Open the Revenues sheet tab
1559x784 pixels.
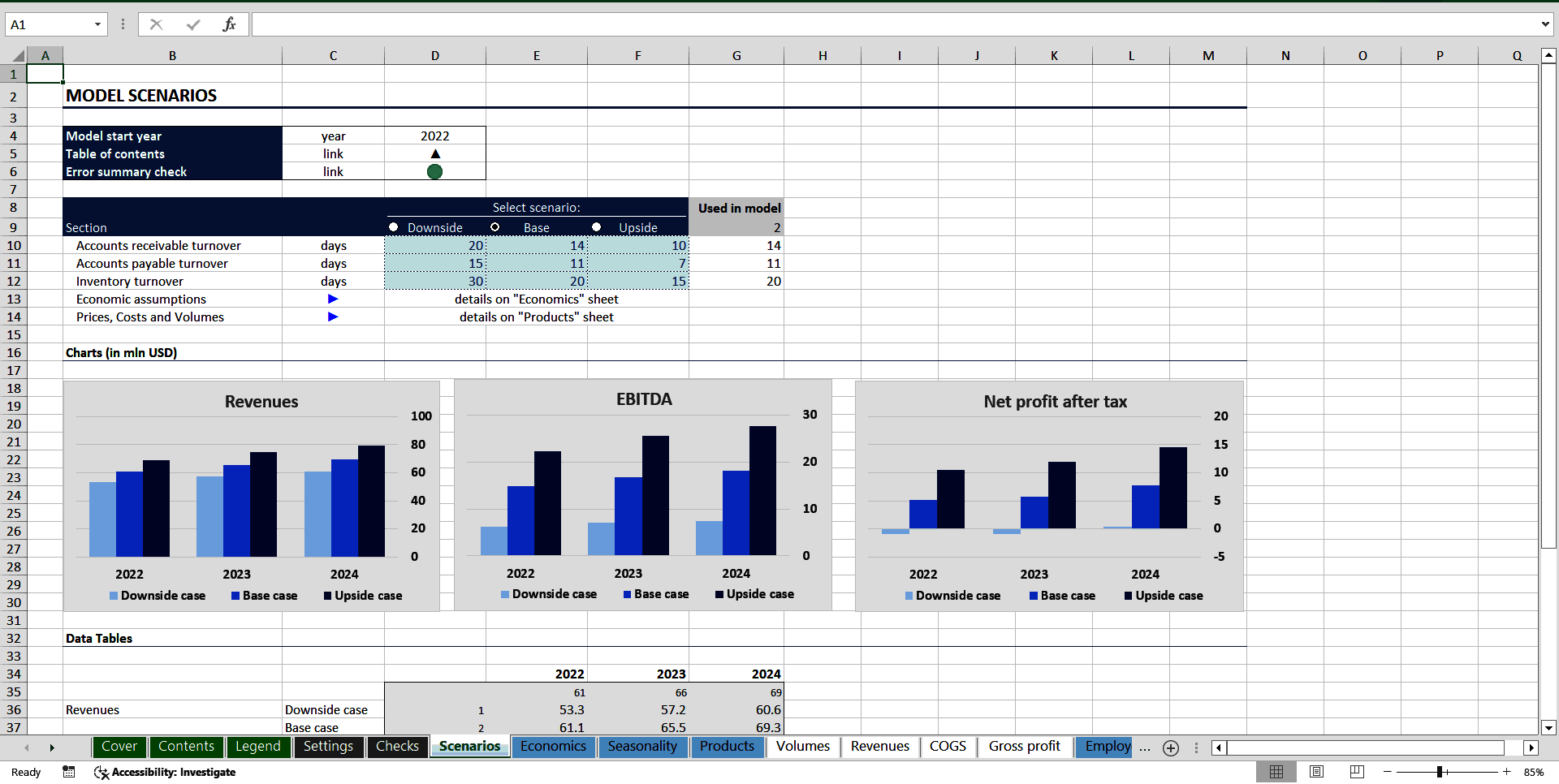(879, 747)
